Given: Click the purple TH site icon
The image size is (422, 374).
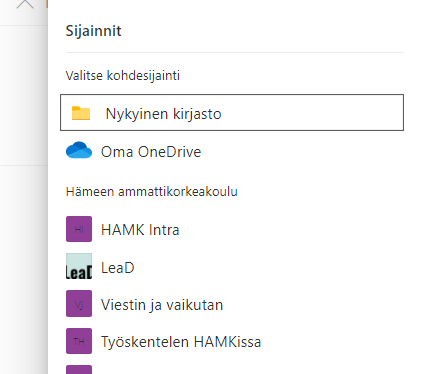Looking at the screenshot, I should [79, 341].
